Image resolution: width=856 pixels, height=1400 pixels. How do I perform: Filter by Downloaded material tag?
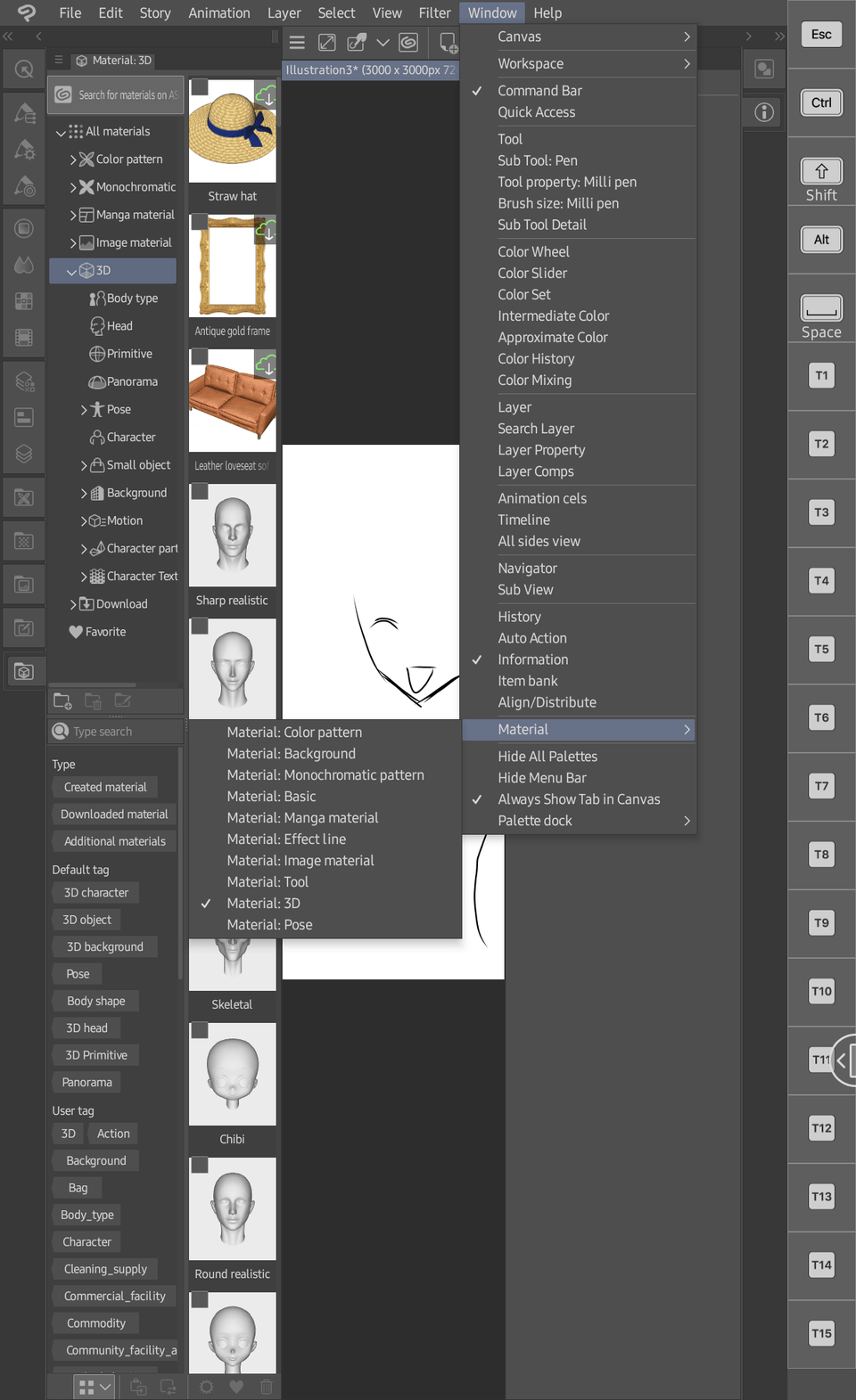(x=114, y=815)
